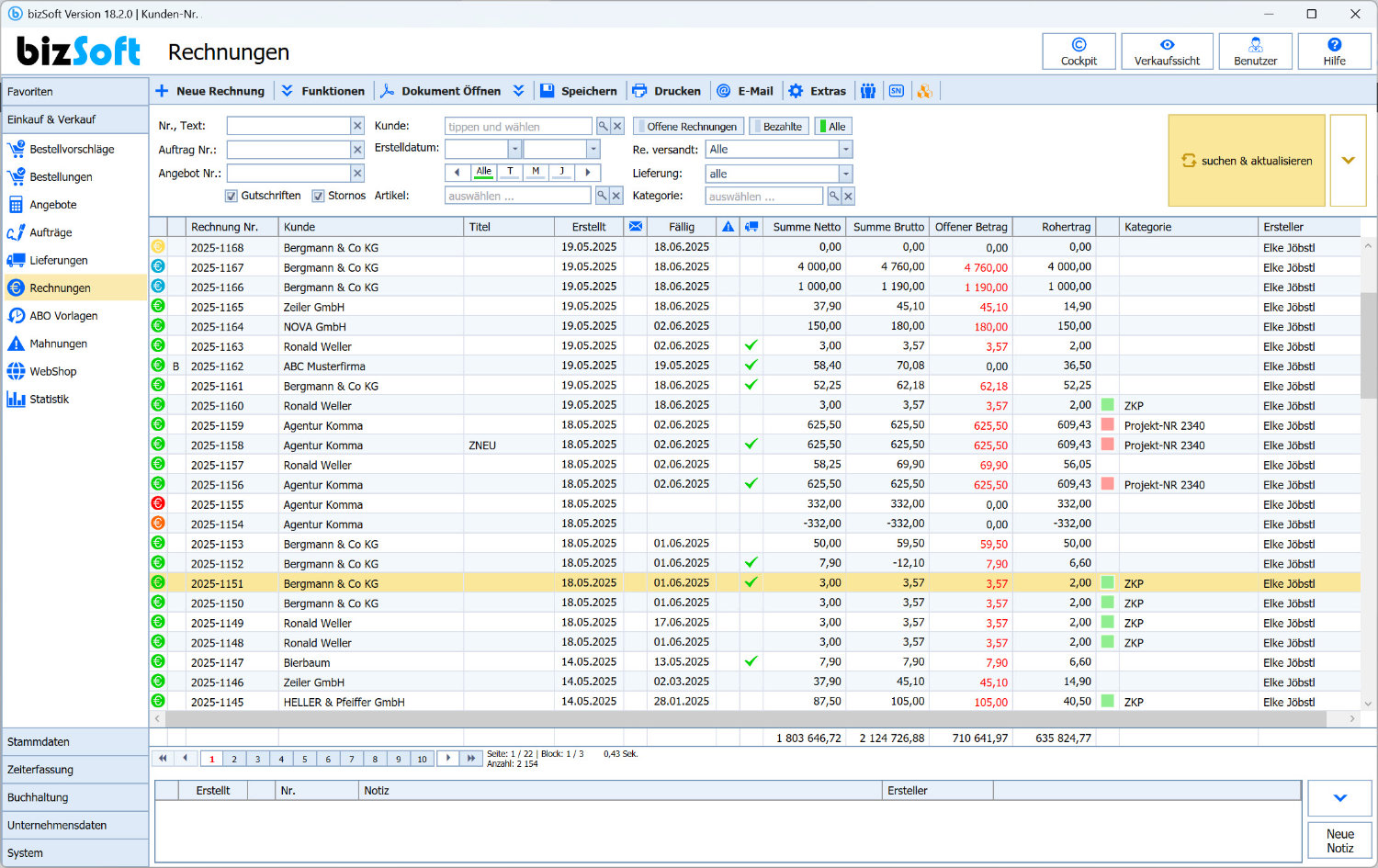The height and width of the screenshot is (868, 1378).
Task: Select the J (Jahr) date range toggle
Action: pyautogui.click(x=561, y=172)
